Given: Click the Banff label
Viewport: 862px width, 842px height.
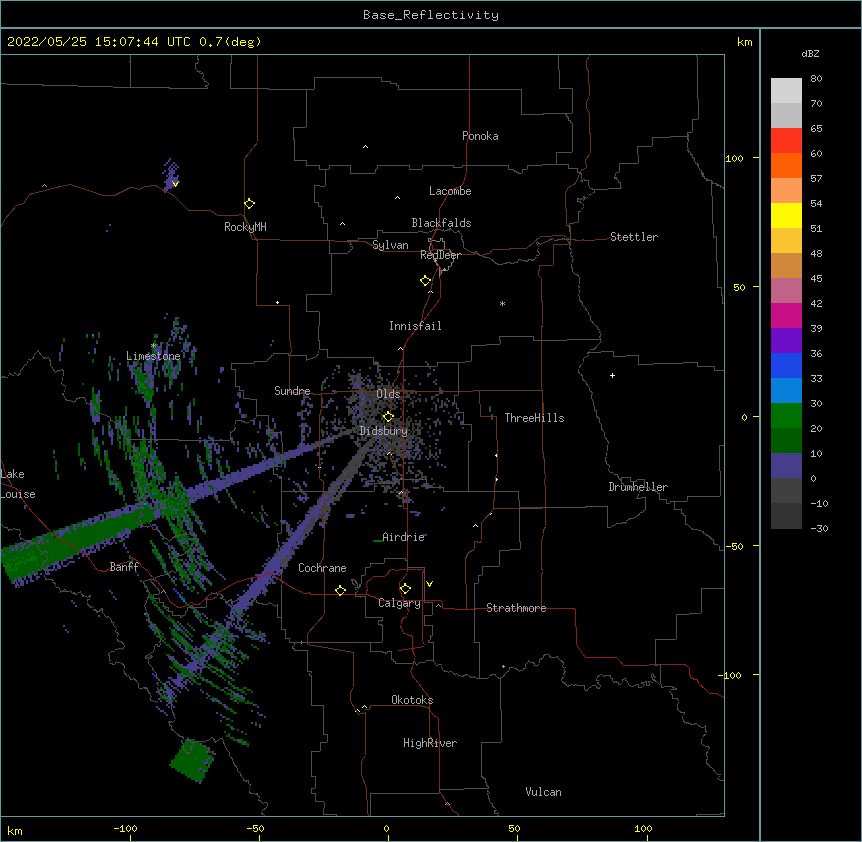Looking at the screenshot, I should pyautogui.click(x=124, y=567).
